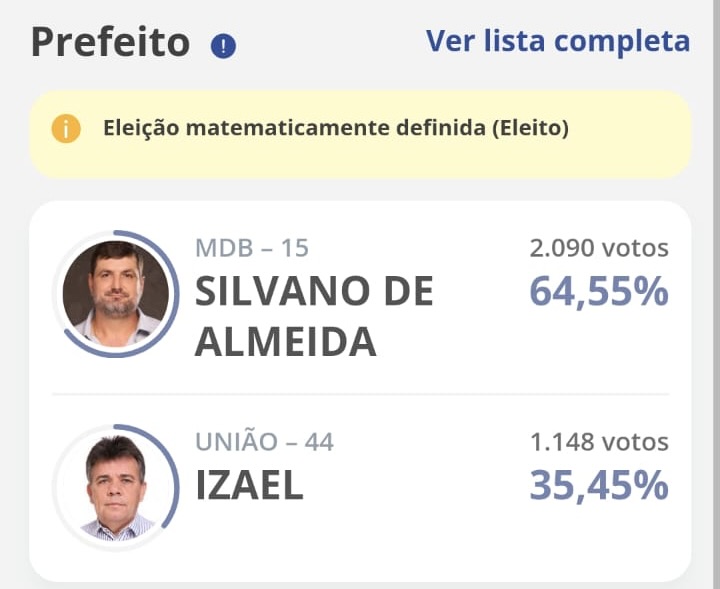Click the UNIÃO – 44 party label
Screen dimensions: 720x589
(264, 441)
